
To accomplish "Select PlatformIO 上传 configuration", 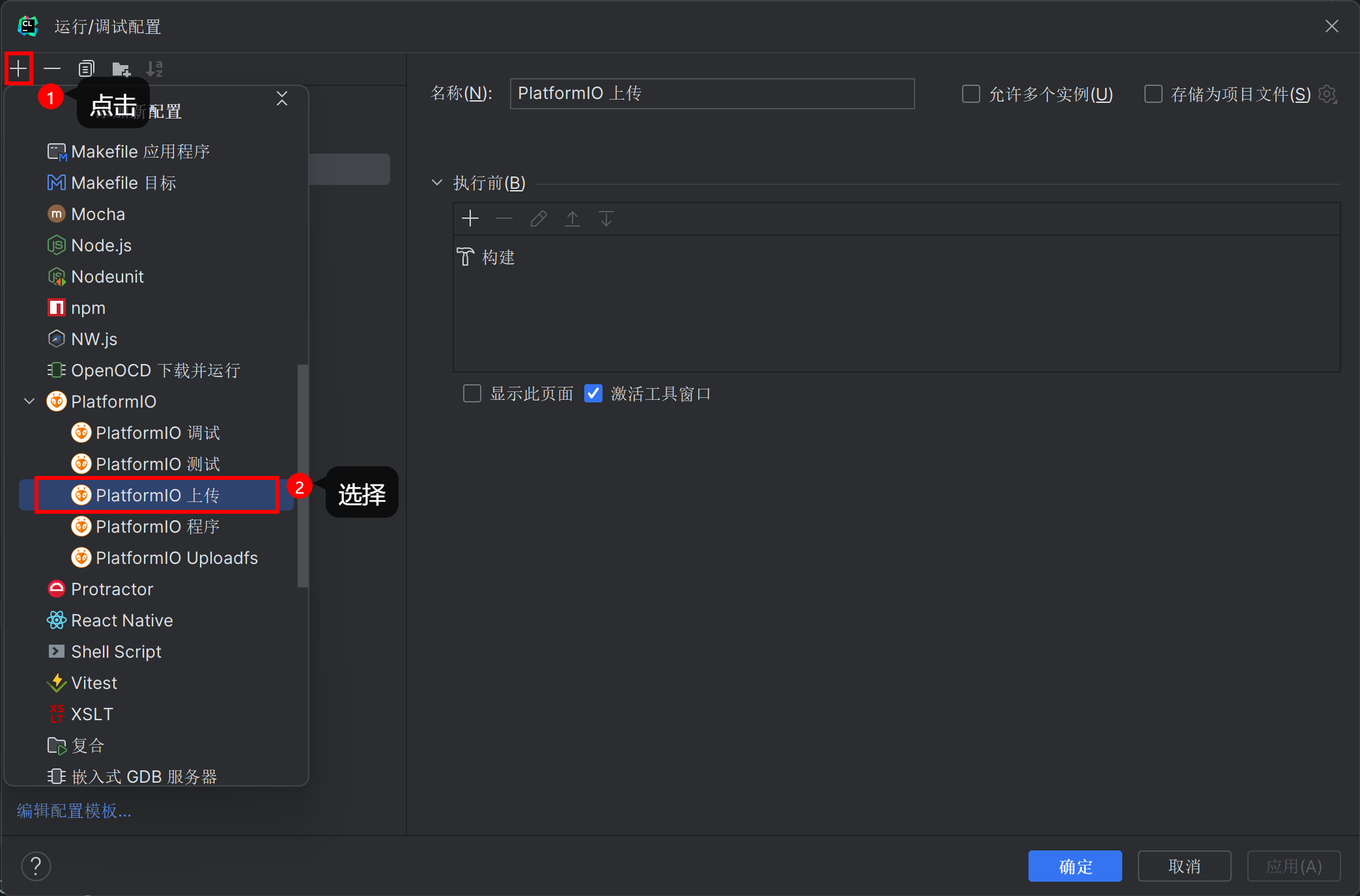I will pos(156,496).
